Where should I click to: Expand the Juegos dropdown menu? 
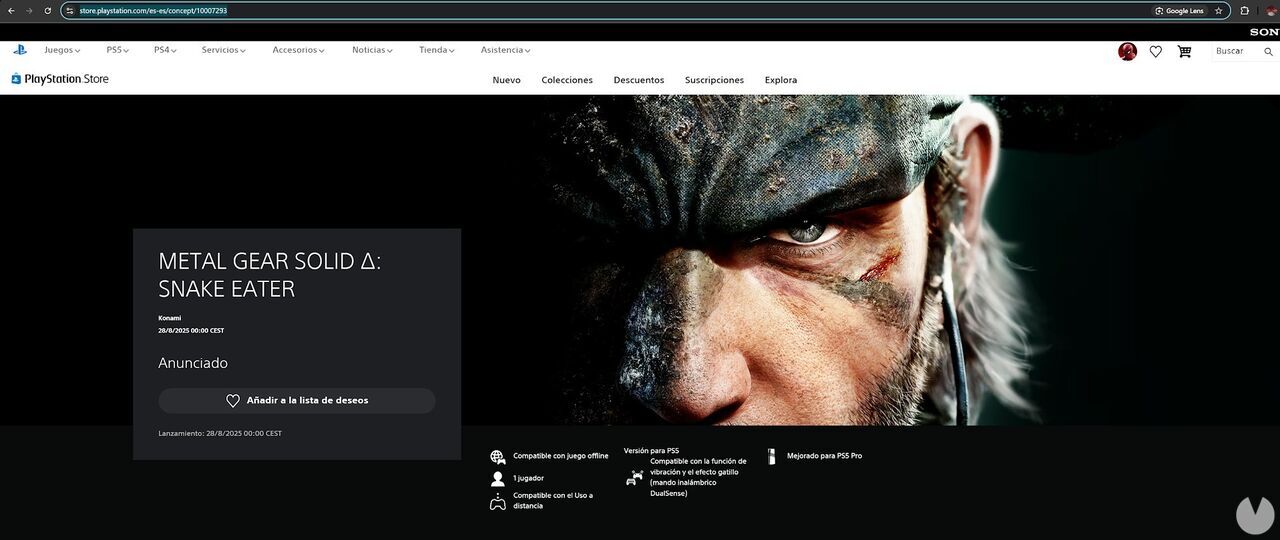pyautogui.click(x=62, y=50)
